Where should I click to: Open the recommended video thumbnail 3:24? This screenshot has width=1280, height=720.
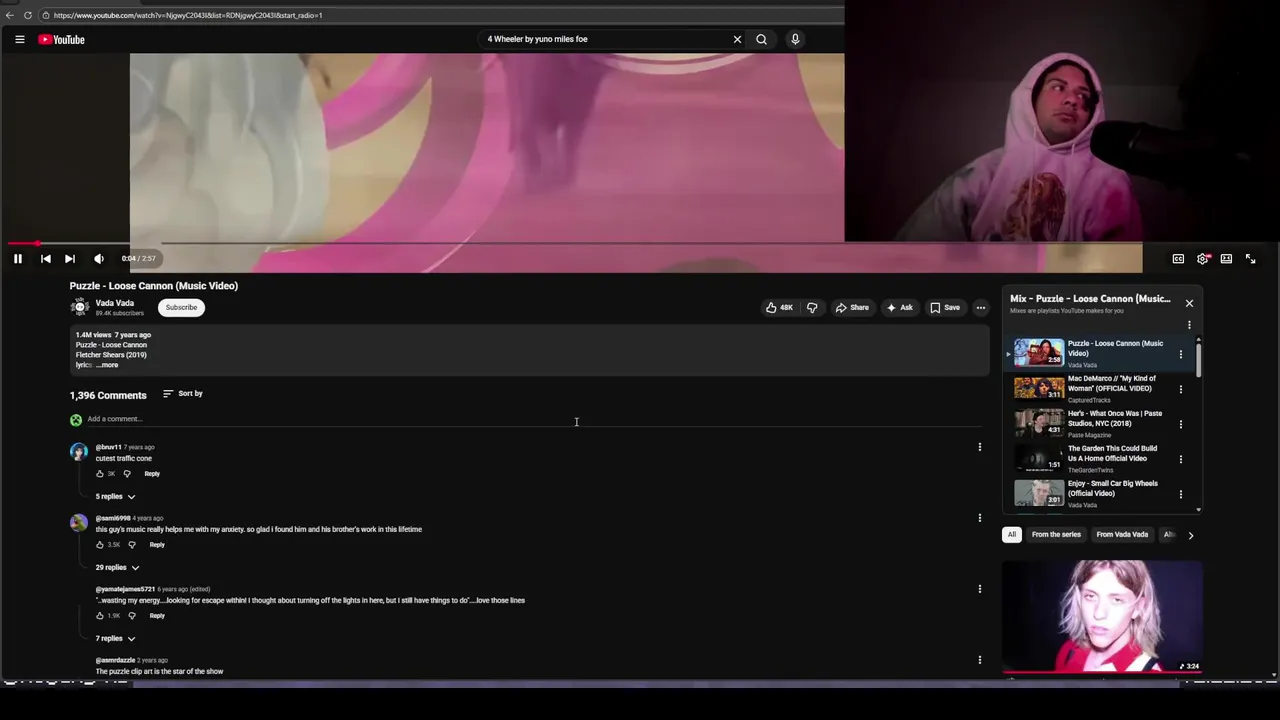coord(1102,617)
